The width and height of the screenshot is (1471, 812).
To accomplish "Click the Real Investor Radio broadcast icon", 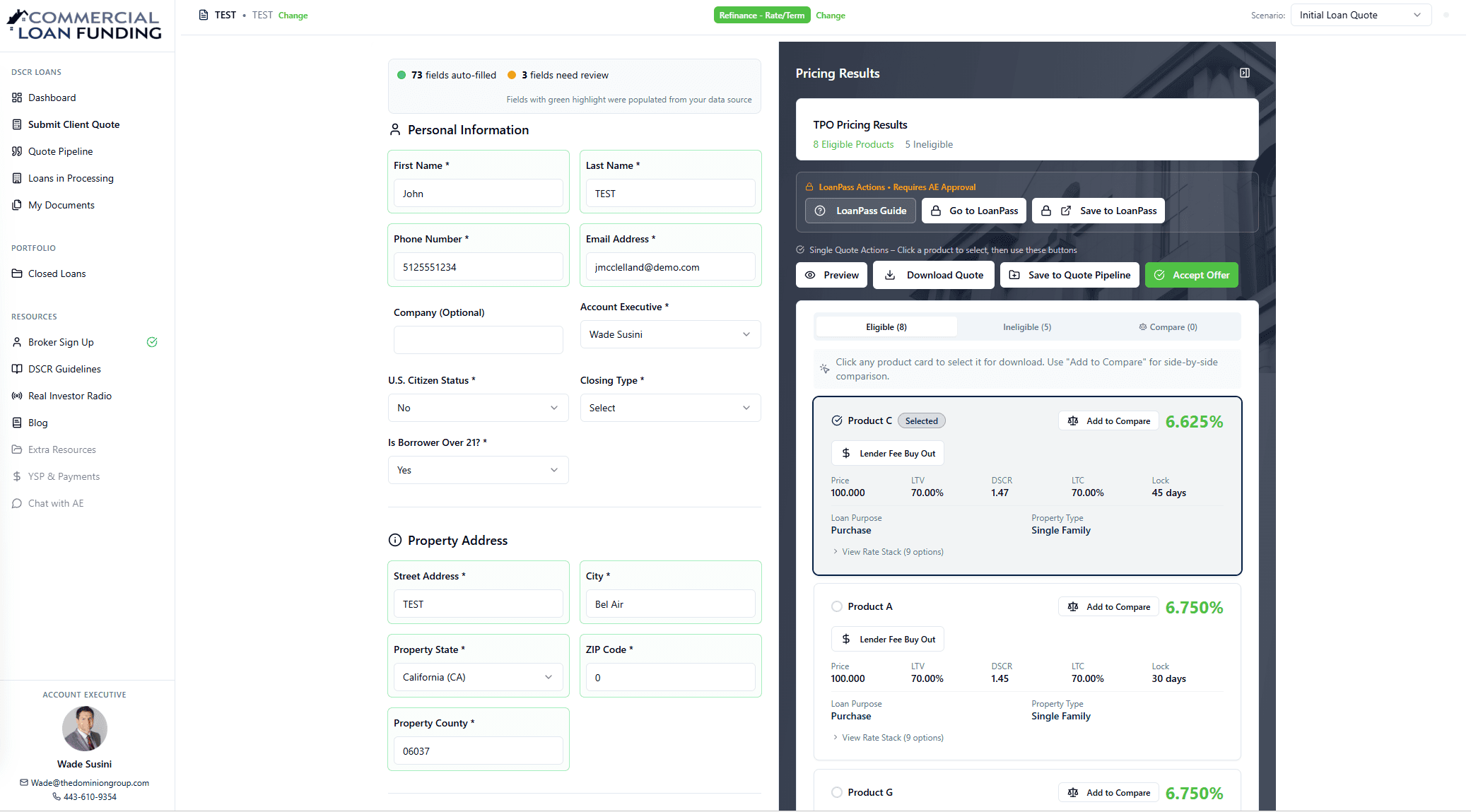I will coord(17,396).
